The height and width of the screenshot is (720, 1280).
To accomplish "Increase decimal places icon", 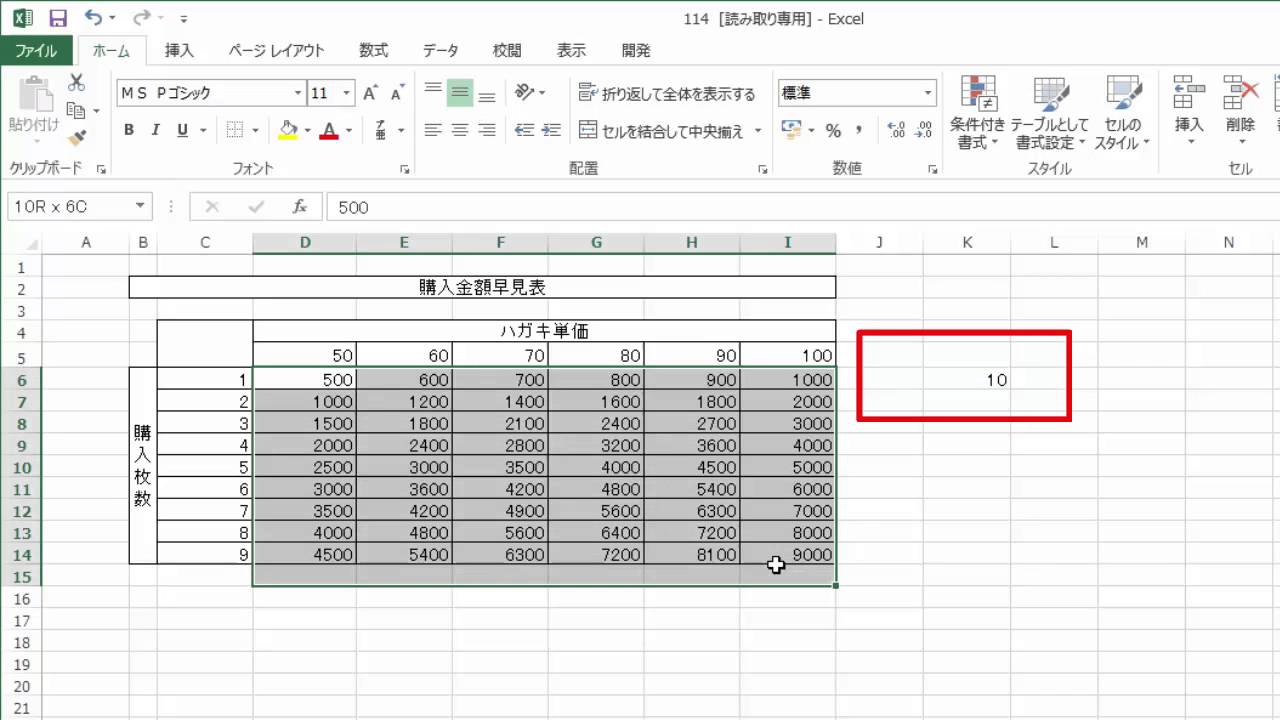I will 896,130.
